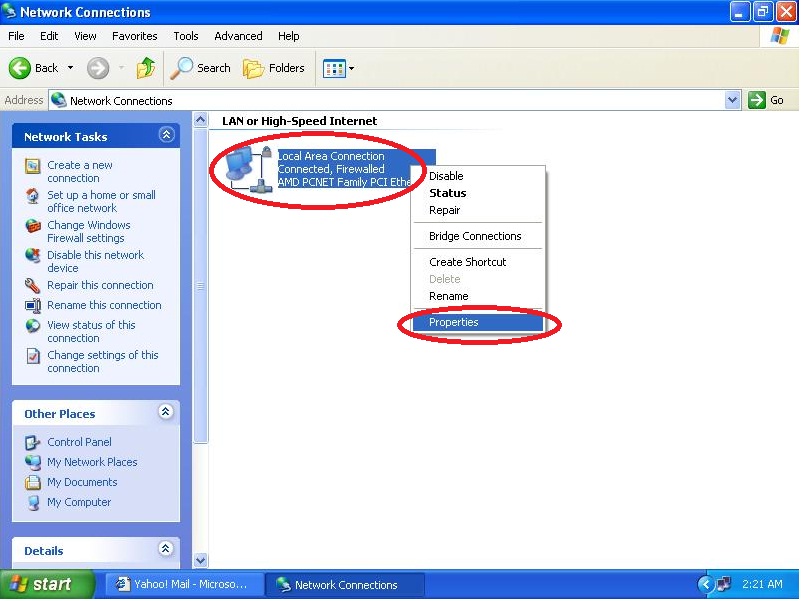Choose Disable from the context menu

click(478, 176)
